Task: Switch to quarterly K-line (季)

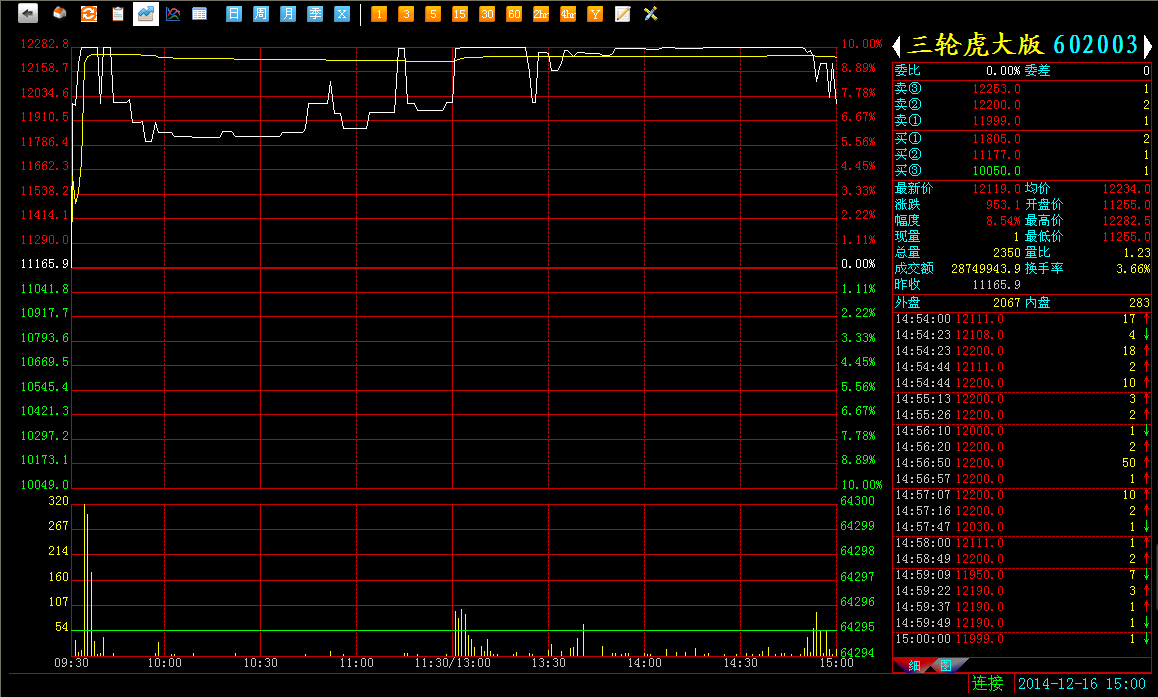Action: coord(315,13)
